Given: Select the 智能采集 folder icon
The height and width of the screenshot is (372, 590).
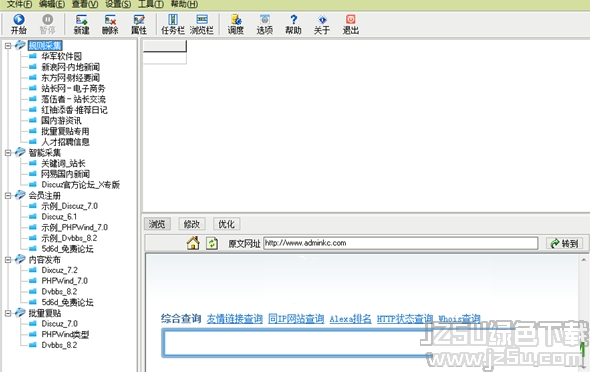Looking at the screenshot, I should [20, 152].
